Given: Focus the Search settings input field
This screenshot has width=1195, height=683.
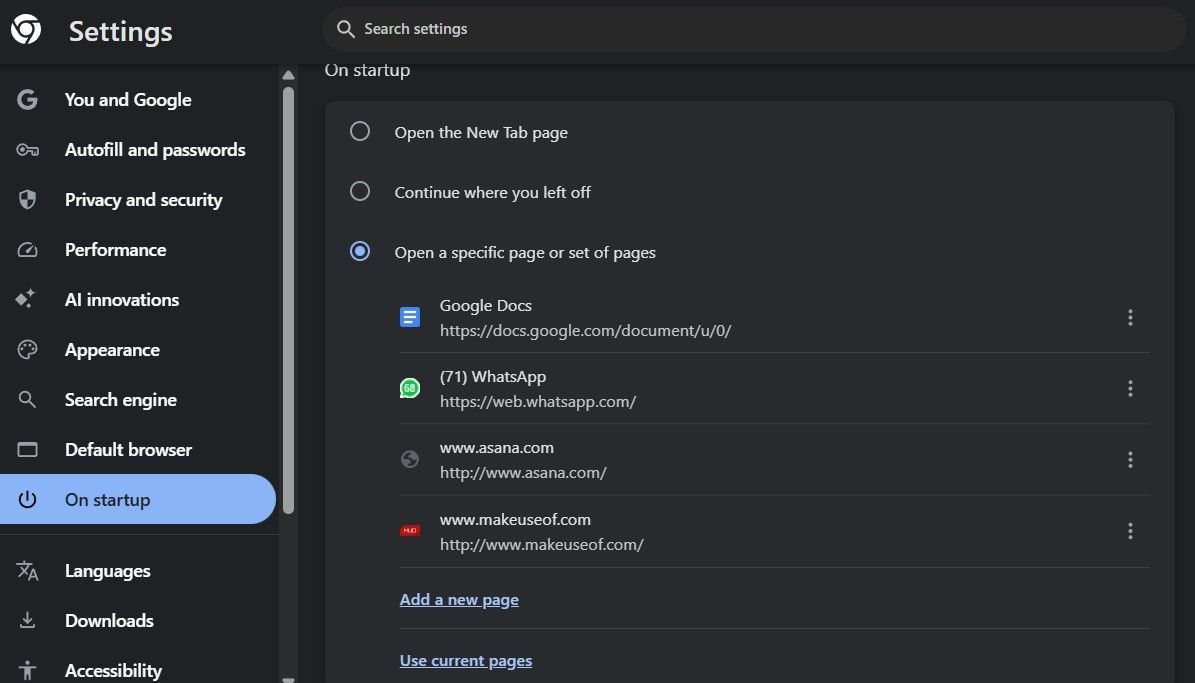Looking at the screenshot, I should coord(760,29).
